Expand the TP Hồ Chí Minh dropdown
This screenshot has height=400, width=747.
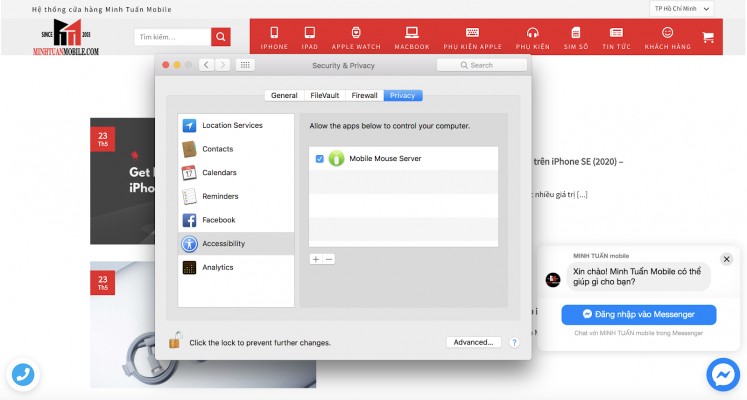pos(682,9)
